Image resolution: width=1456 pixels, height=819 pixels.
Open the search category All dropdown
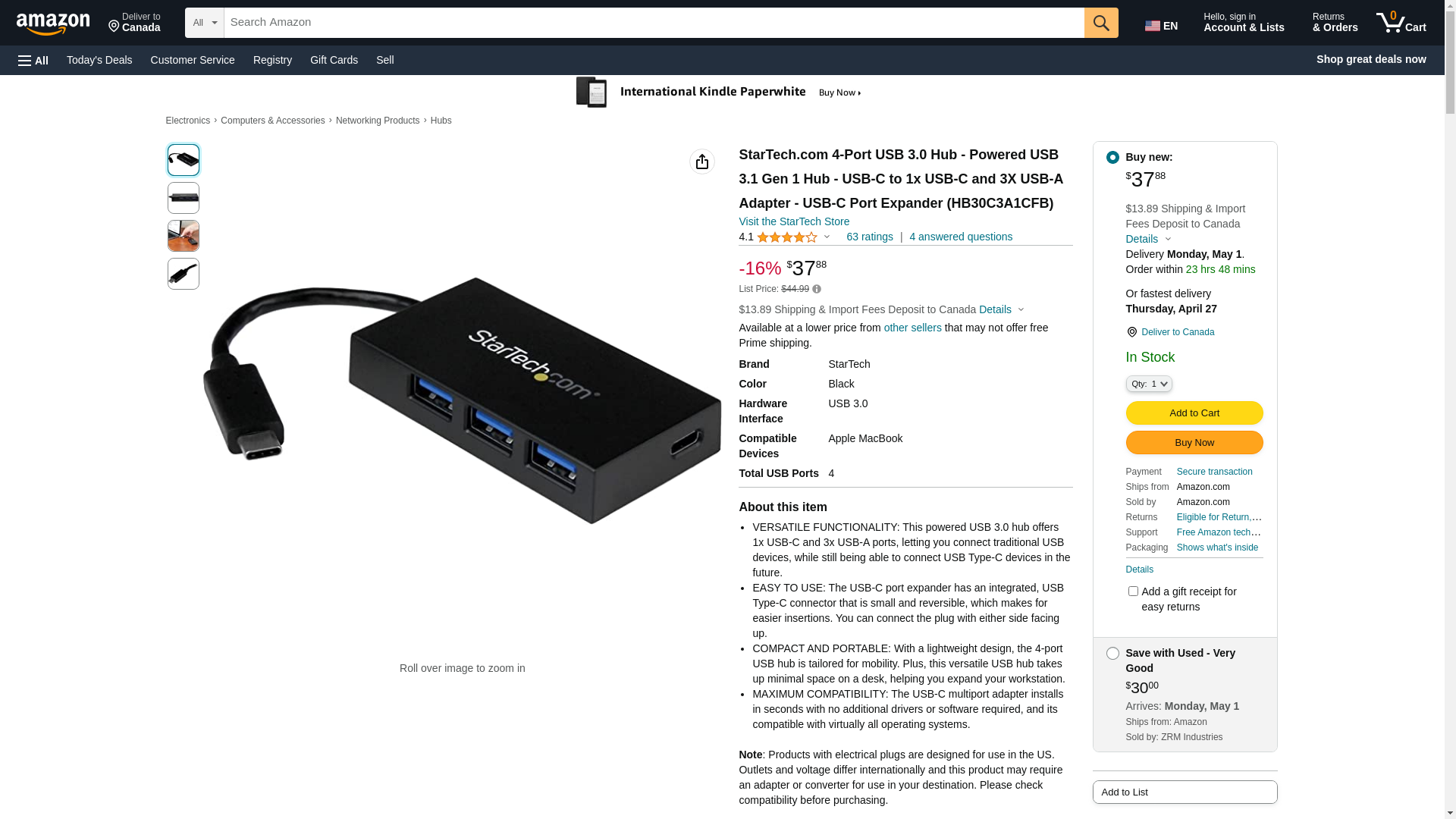tap(205, 23)
